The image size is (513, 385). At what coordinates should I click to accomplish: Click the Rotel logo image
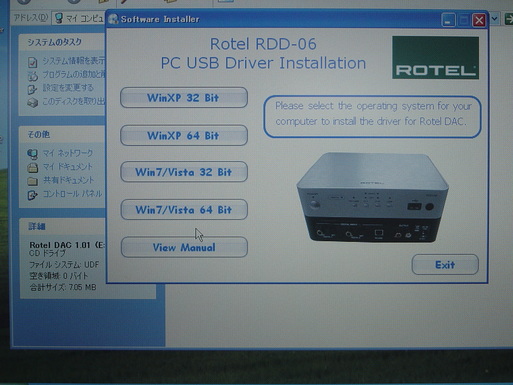point(435,57)
